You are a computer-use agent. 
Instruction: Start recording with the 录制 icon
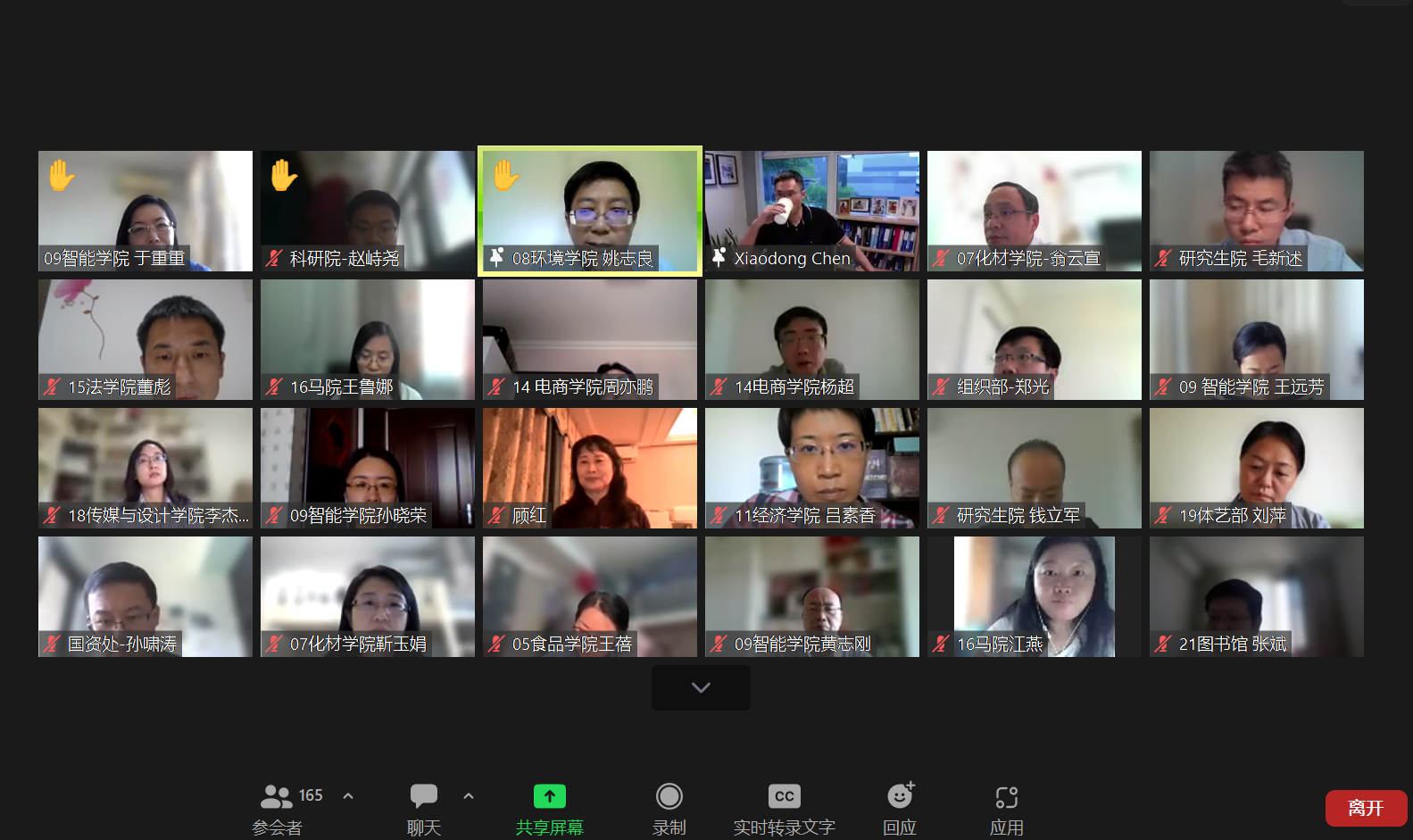tap(669, 796)
